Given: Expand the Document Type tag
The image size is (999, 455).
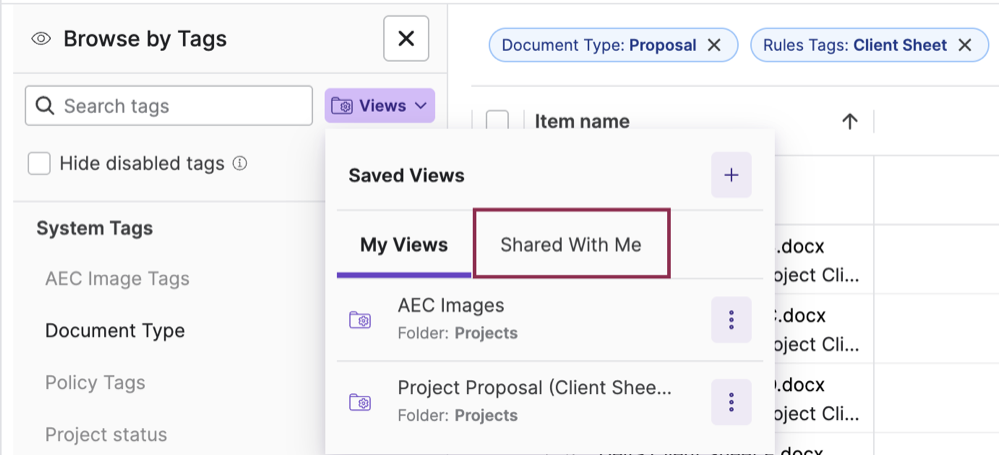Looking at the screenshot, I should click(x=115, y=331).
